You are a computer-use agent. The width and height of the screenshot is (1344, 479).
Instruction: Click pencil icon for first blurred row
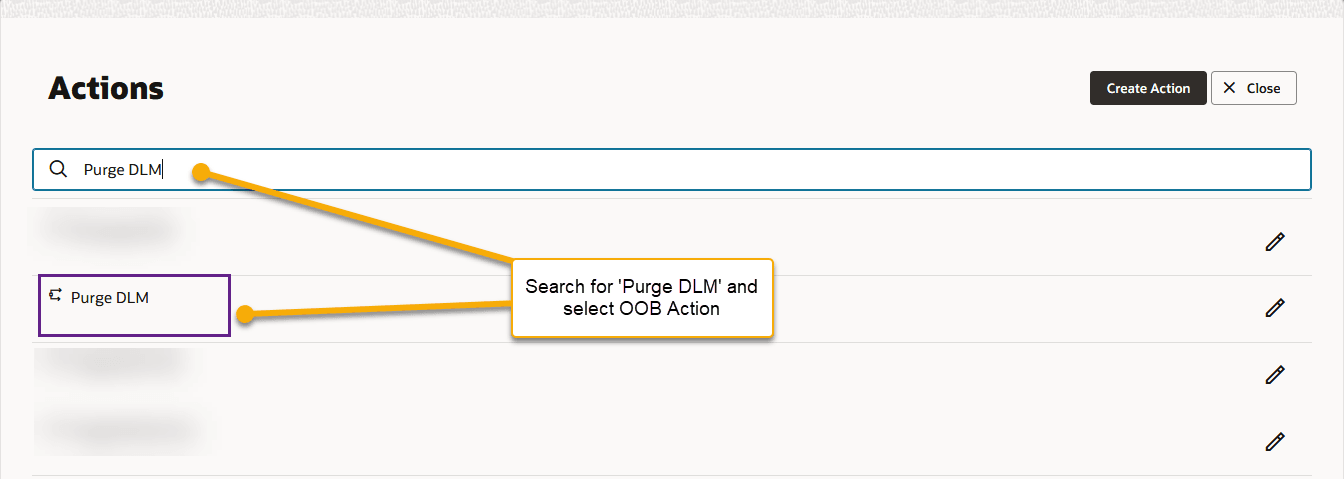(1274, 242)
